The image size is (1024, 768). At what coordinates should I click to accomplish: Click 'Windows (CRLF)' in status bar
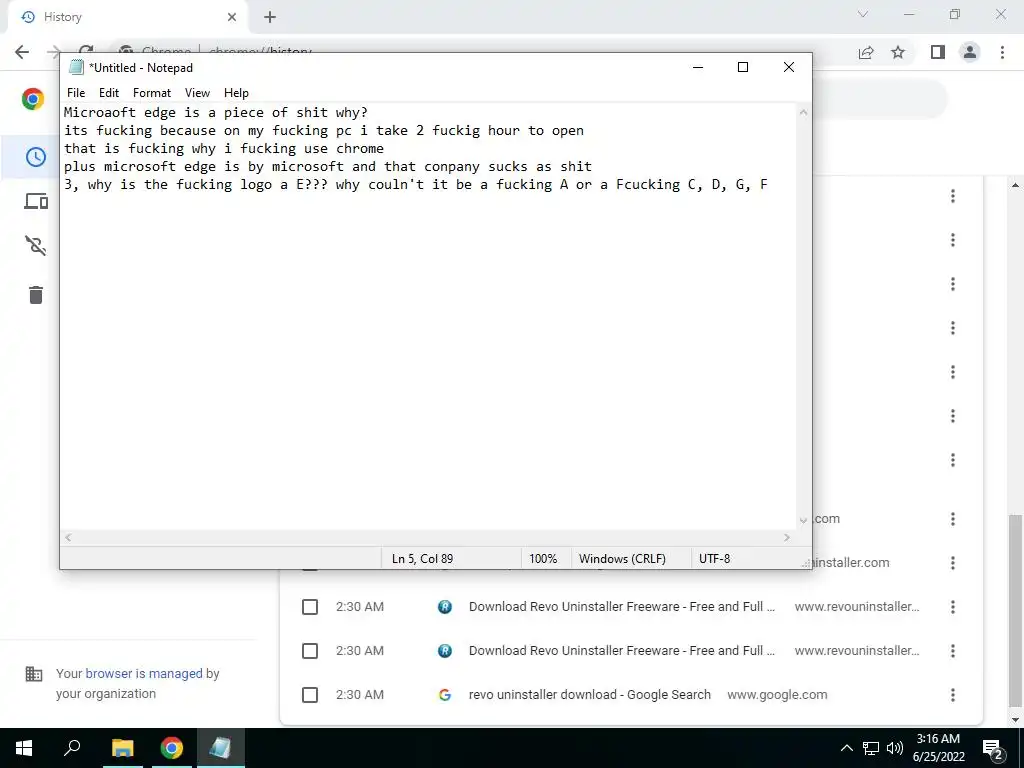(622, 558)
